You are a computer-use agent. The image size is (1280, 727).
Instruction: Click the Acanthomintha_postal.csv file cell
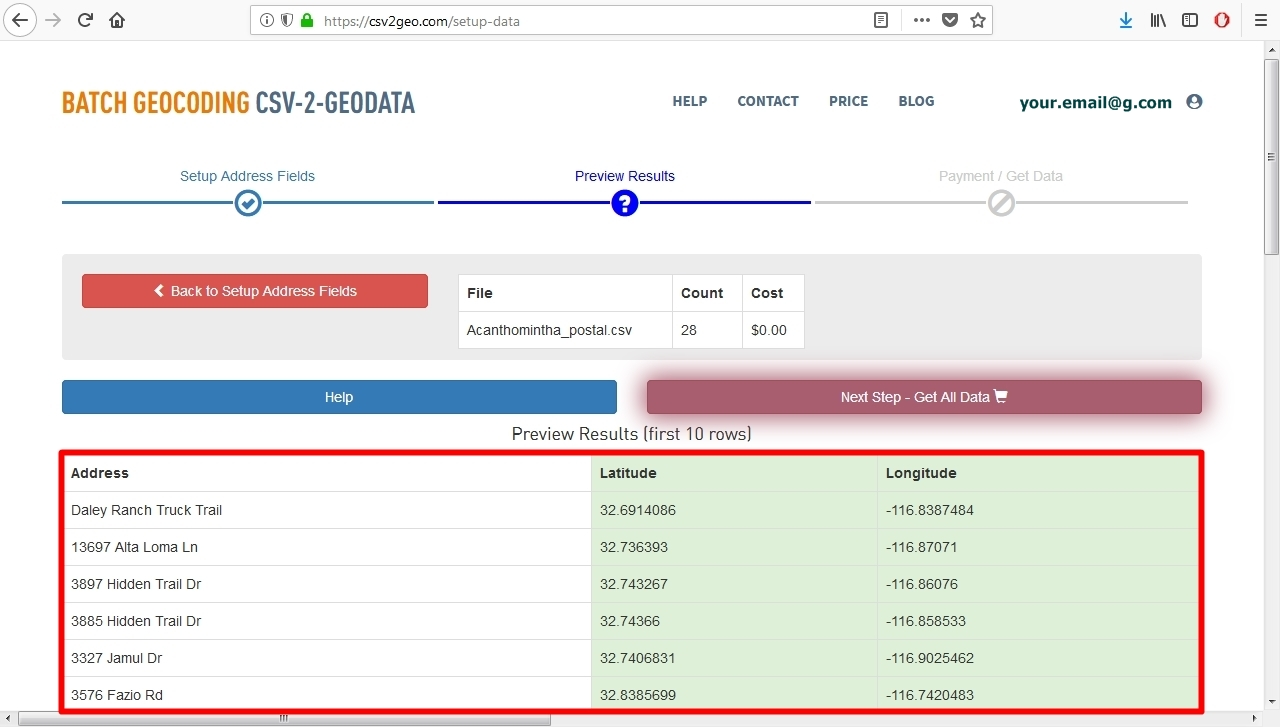click(565, 330)
